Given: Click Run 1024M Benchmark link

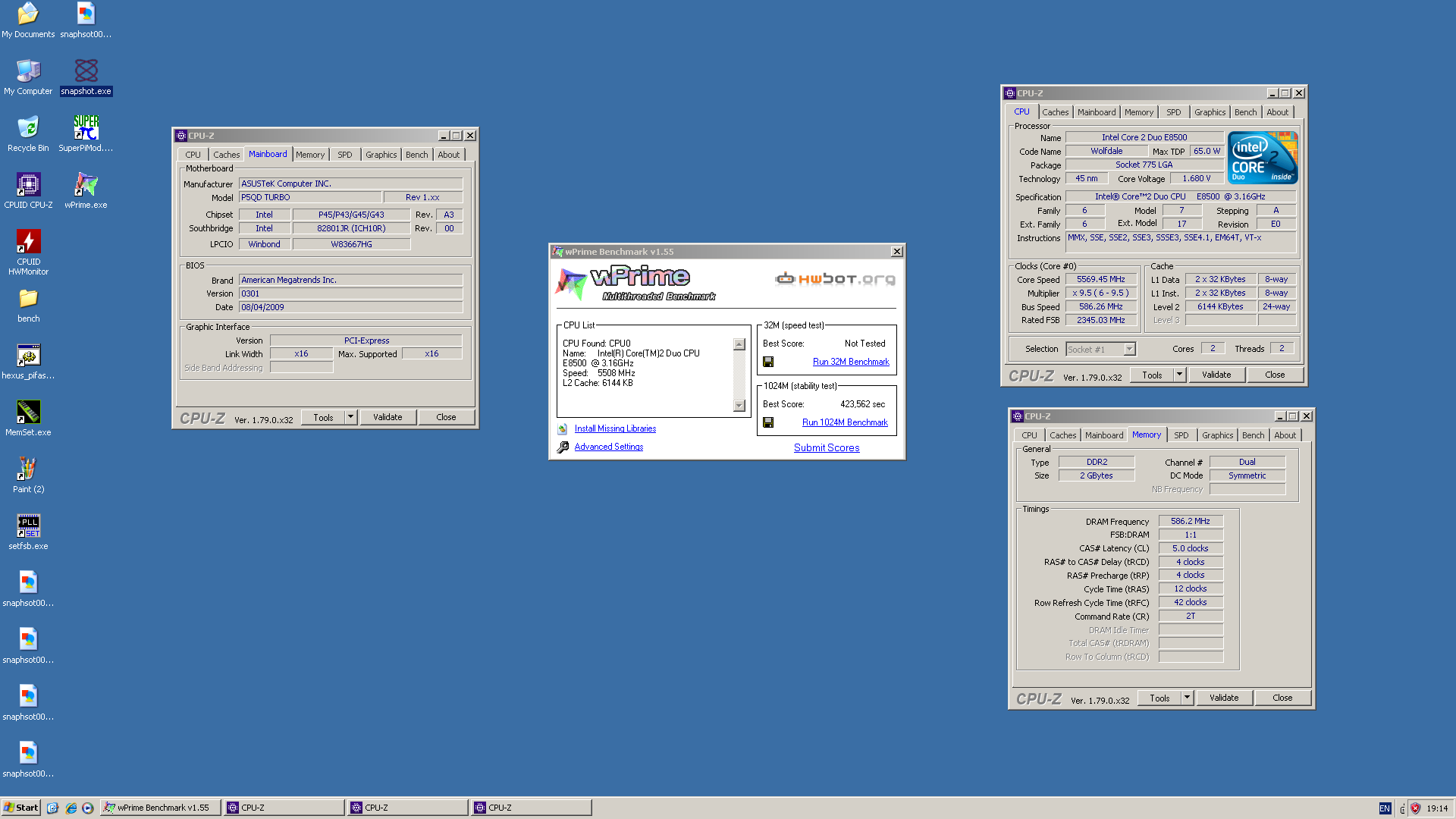Looking at the screenshot, I should [x=845, y=423].
